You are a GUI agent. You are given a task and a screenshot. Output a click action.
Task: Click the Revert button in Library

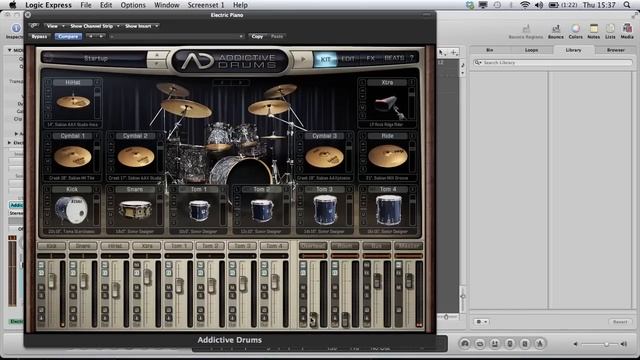tap(620, 322)
